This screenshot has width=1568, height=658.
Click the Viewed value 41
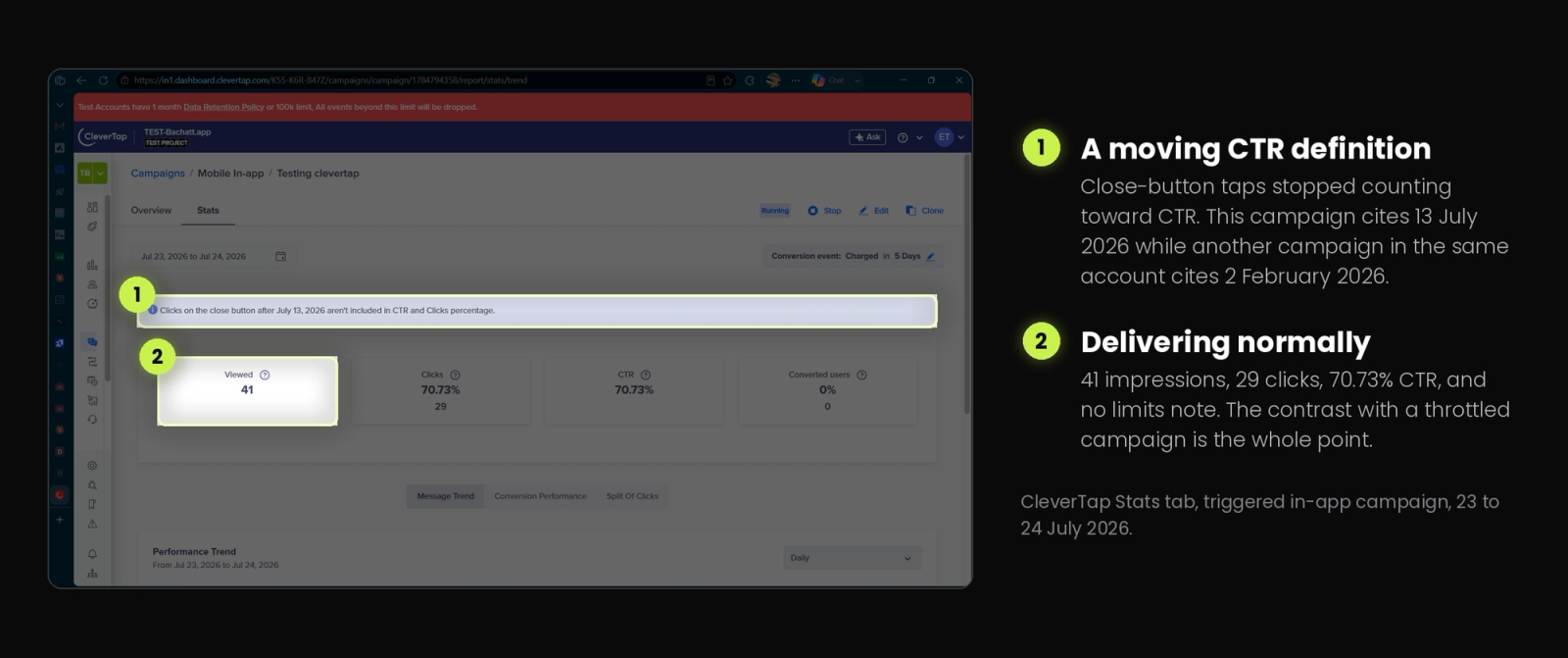pyautogui.click(x=247, y=390)
